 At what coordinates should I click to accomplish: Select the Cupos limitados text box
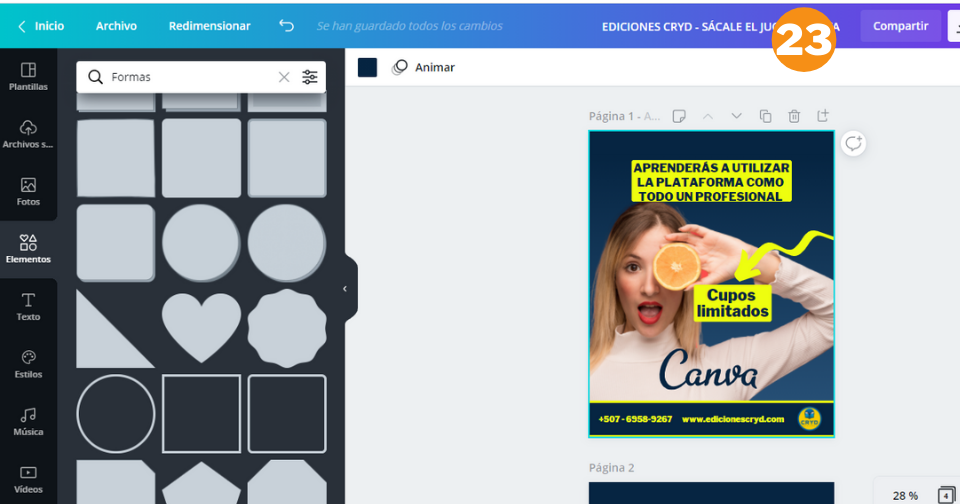(x=732, y=303)
